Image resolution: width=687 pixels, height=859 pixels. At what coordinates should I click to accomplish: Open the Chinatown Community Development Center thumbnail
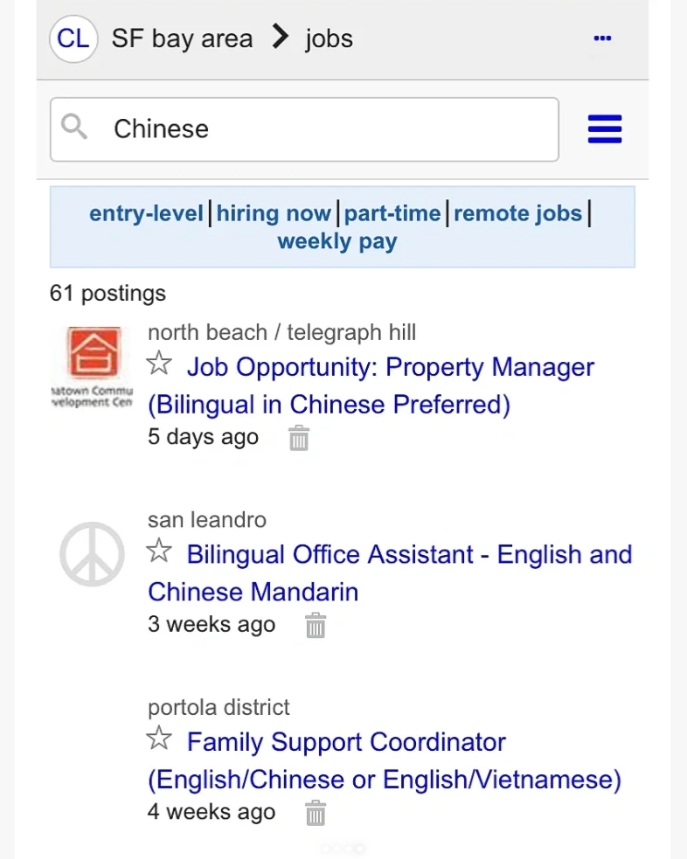pos(93,367)
